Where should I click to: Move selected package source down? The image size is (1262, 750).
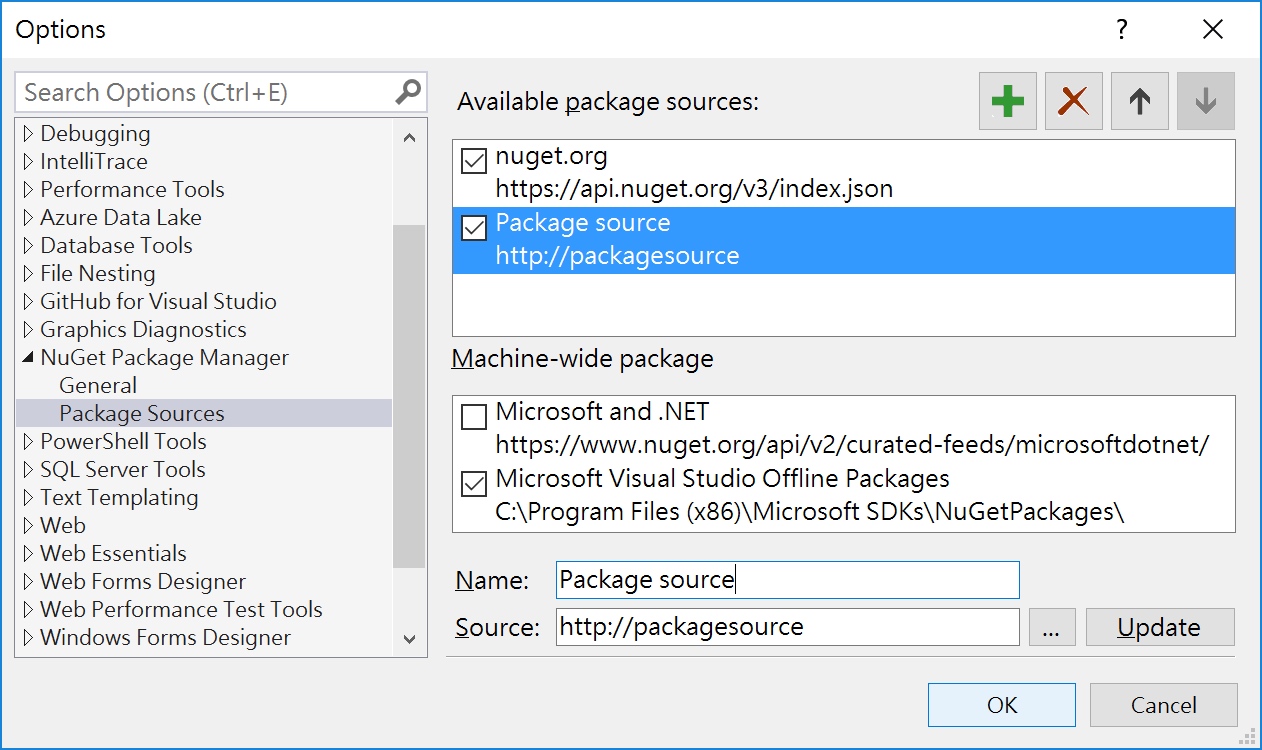pos(1205,100)
